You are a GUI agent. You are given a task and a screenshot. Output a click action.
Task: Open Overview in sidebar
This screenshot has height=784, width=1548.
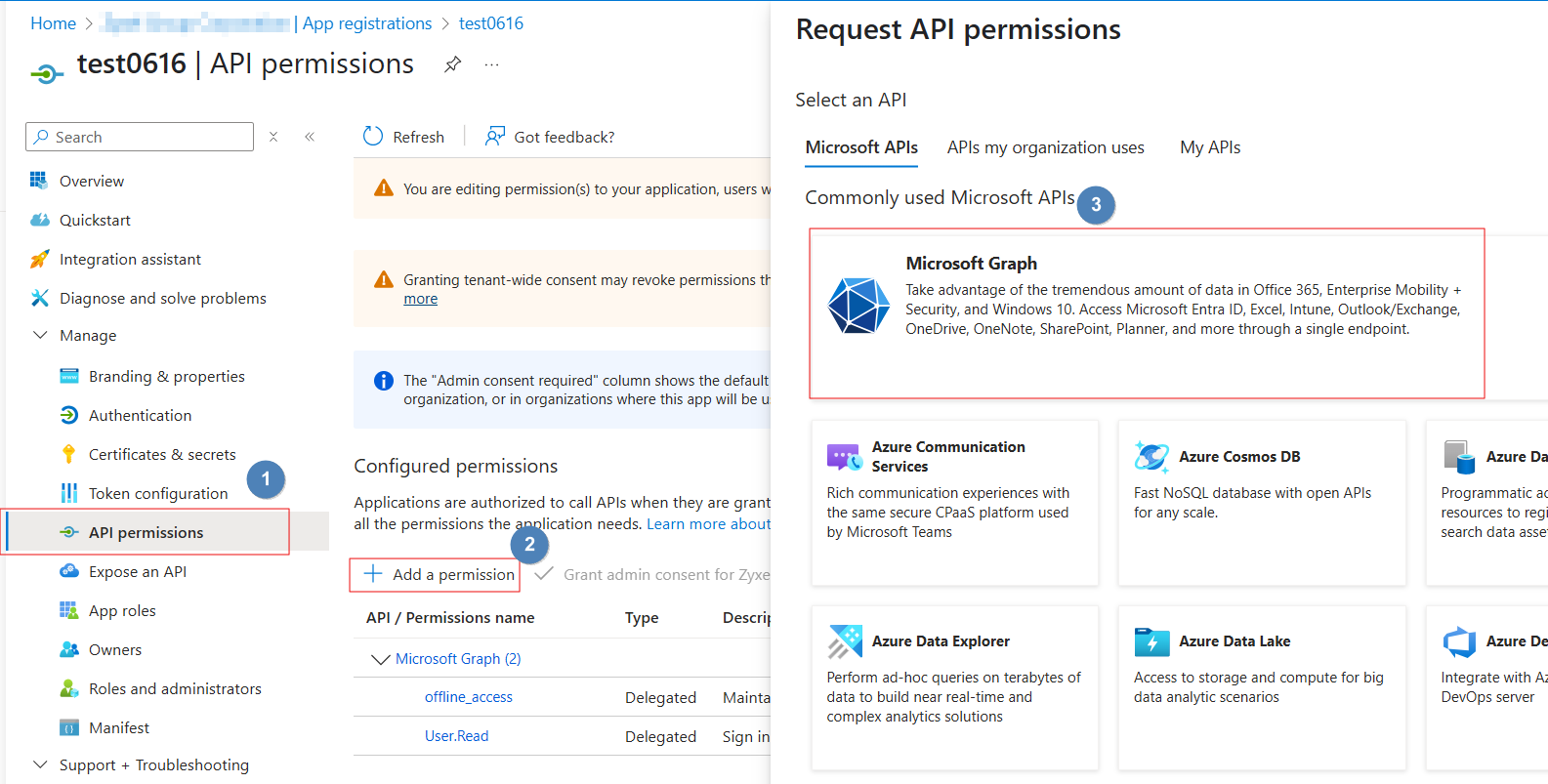tap(92, 181)
